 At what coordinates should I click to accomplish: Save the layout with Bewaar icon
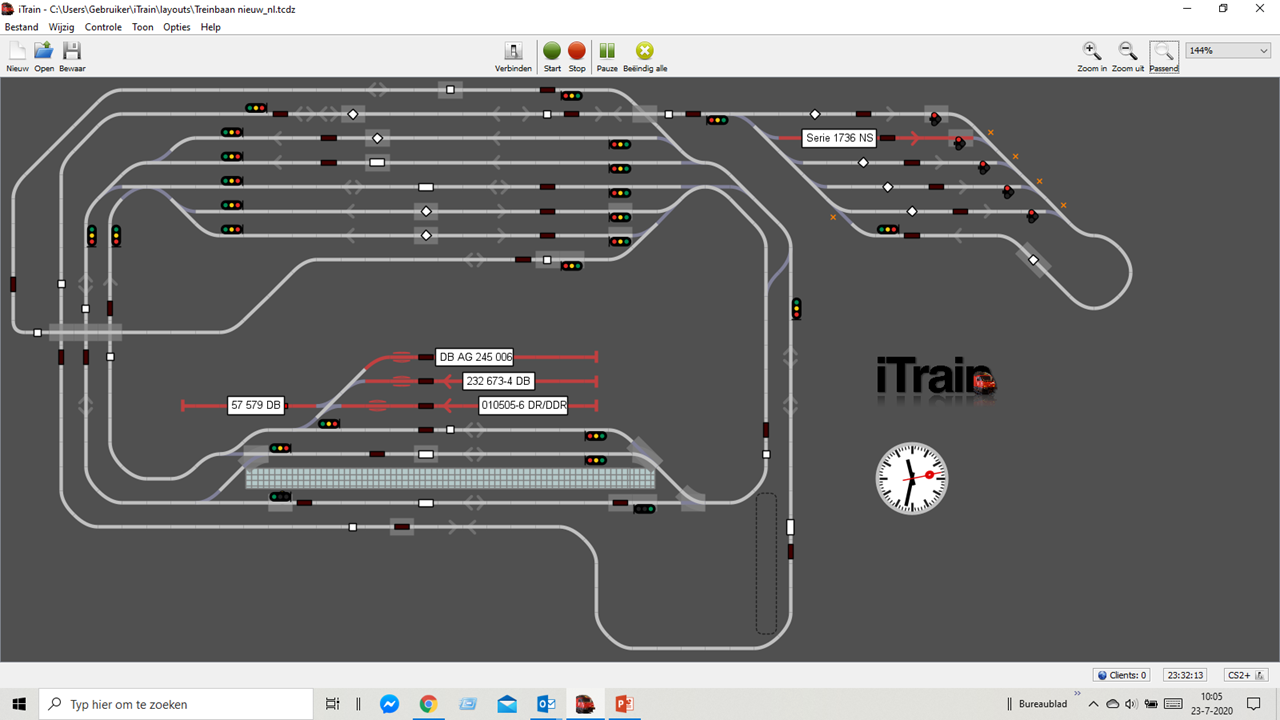[x=72, y=57]
